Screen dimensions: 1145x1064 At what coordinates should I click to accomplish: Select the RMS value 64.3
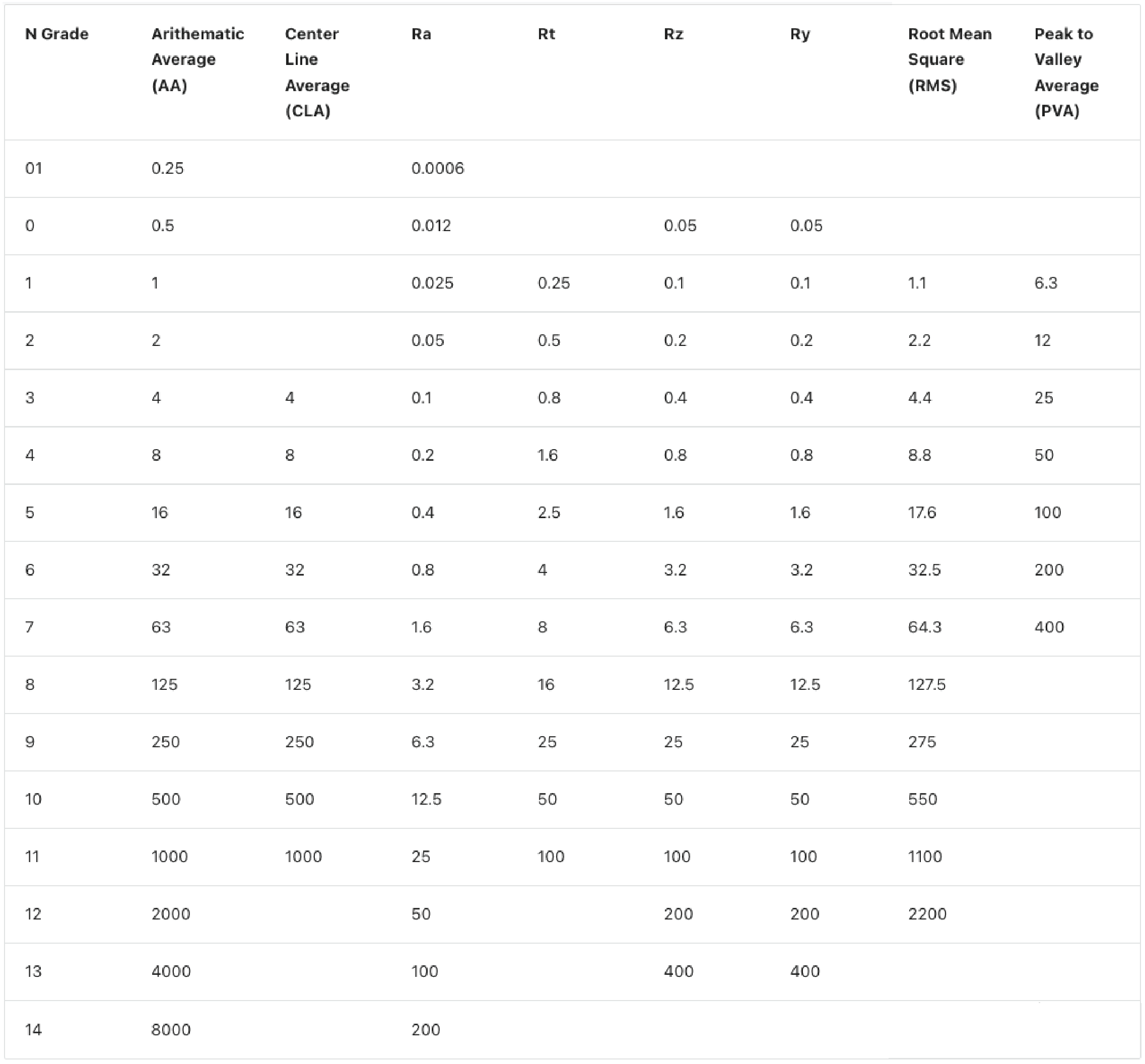[924, 626]
